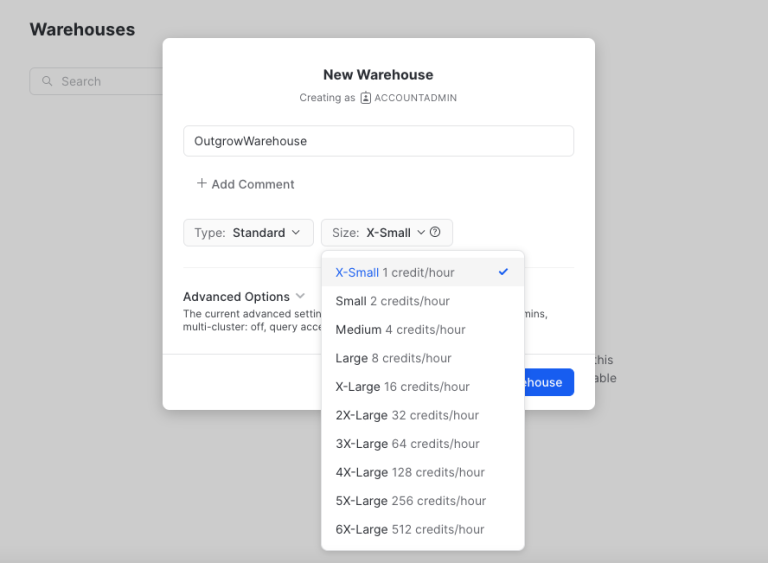The height and width of the screenshot is (563, 768).
Task: Click the warehouse name input field
Action: click(x=378, y=141)
